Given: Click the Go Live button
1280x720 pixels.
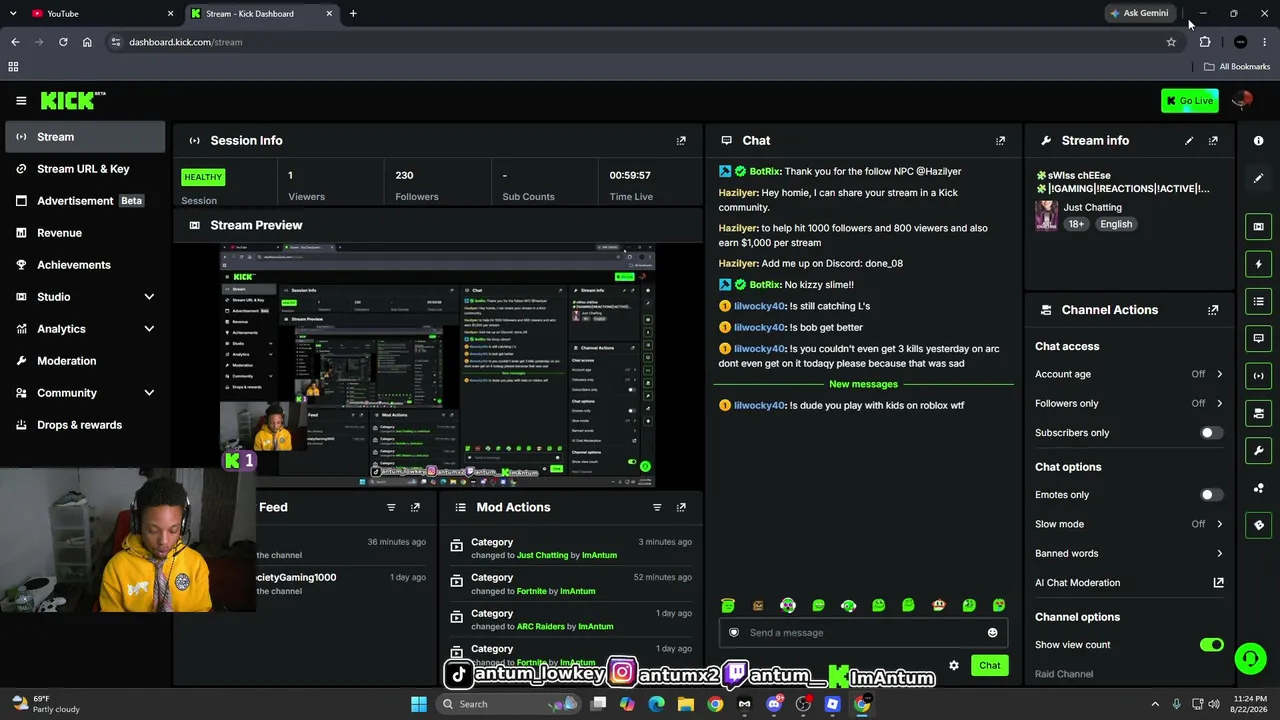Looking at the screenshot, I should (x=1189, y=100).
